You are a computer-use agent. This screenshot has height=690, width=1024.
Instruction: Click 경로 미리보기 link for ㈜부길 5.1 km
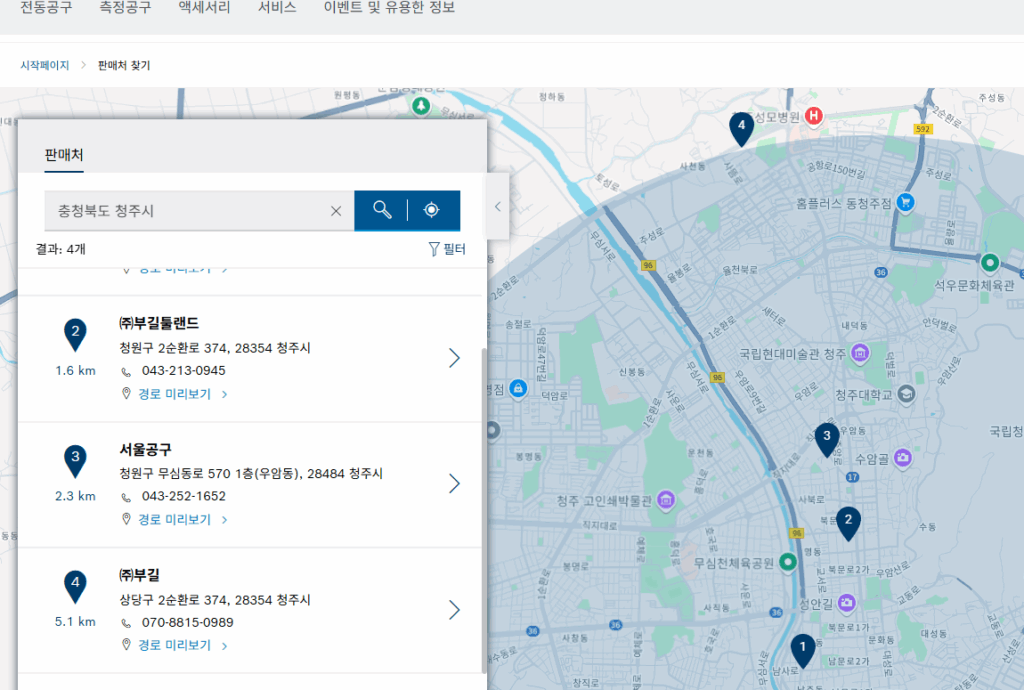tap(174, 646)
